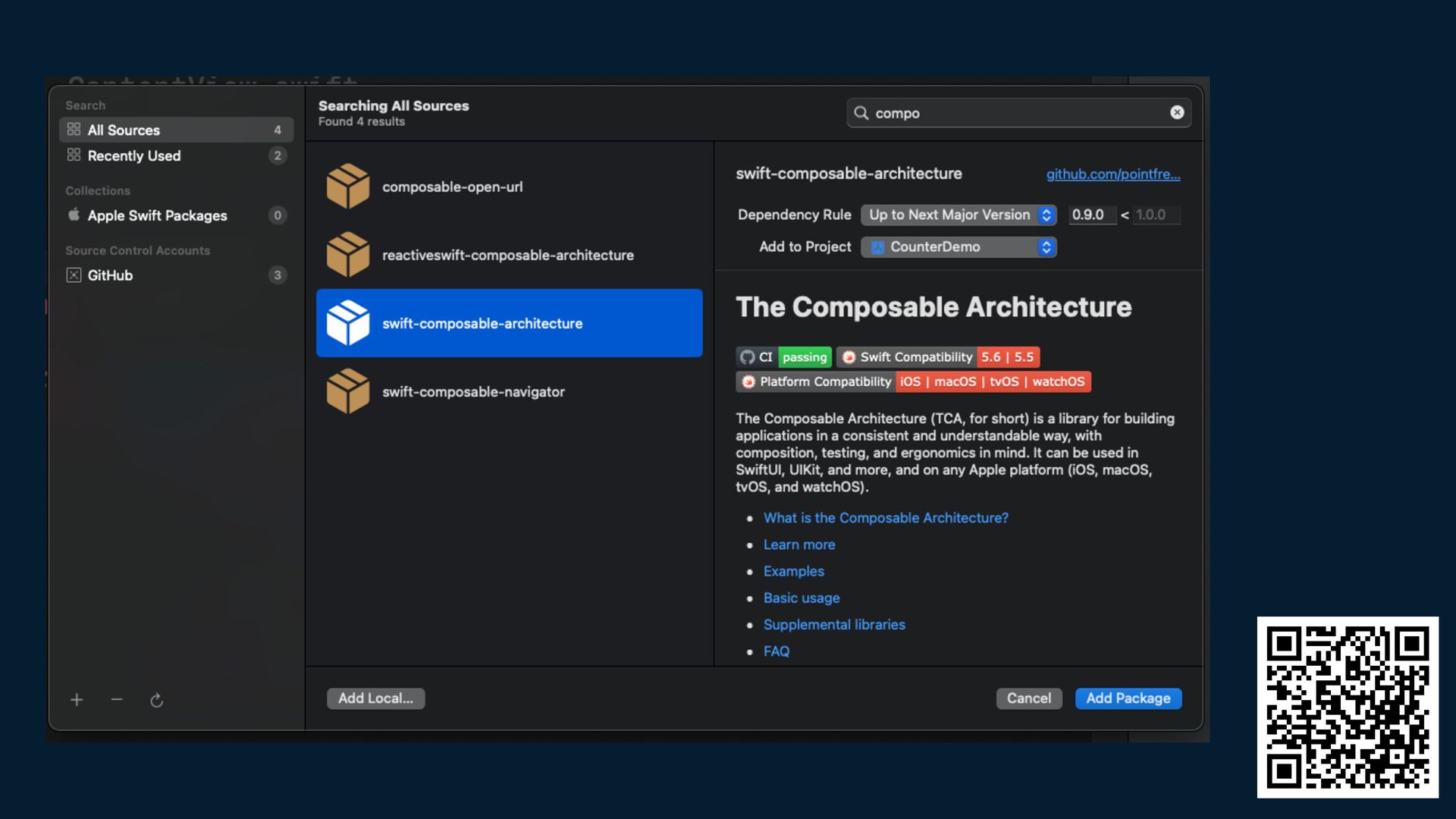Open github.com/pointfre... repository link
The width and height of the screenshot is (1456, 819).
click(x=1113, y=174)
